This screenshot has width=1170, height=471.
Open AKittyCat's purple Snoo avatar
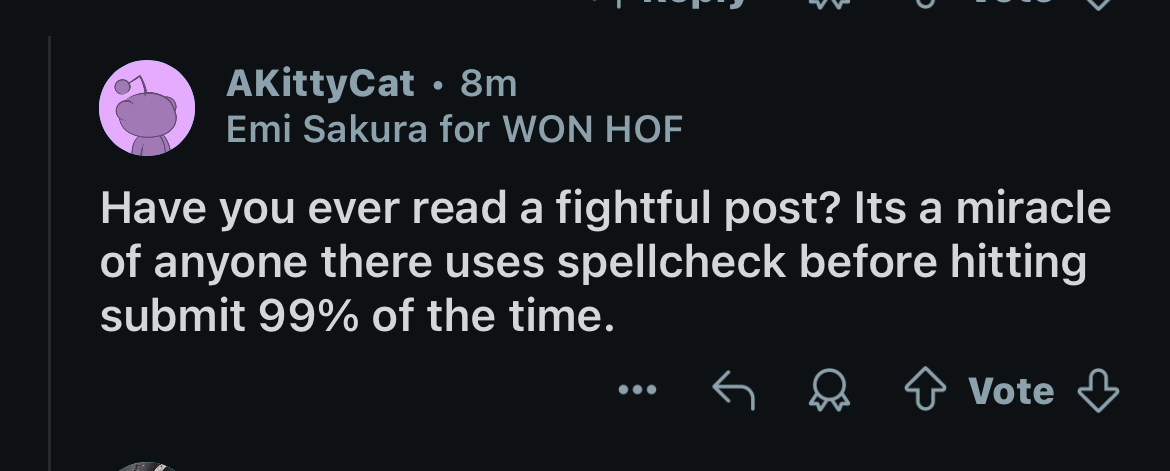point(146,108)
